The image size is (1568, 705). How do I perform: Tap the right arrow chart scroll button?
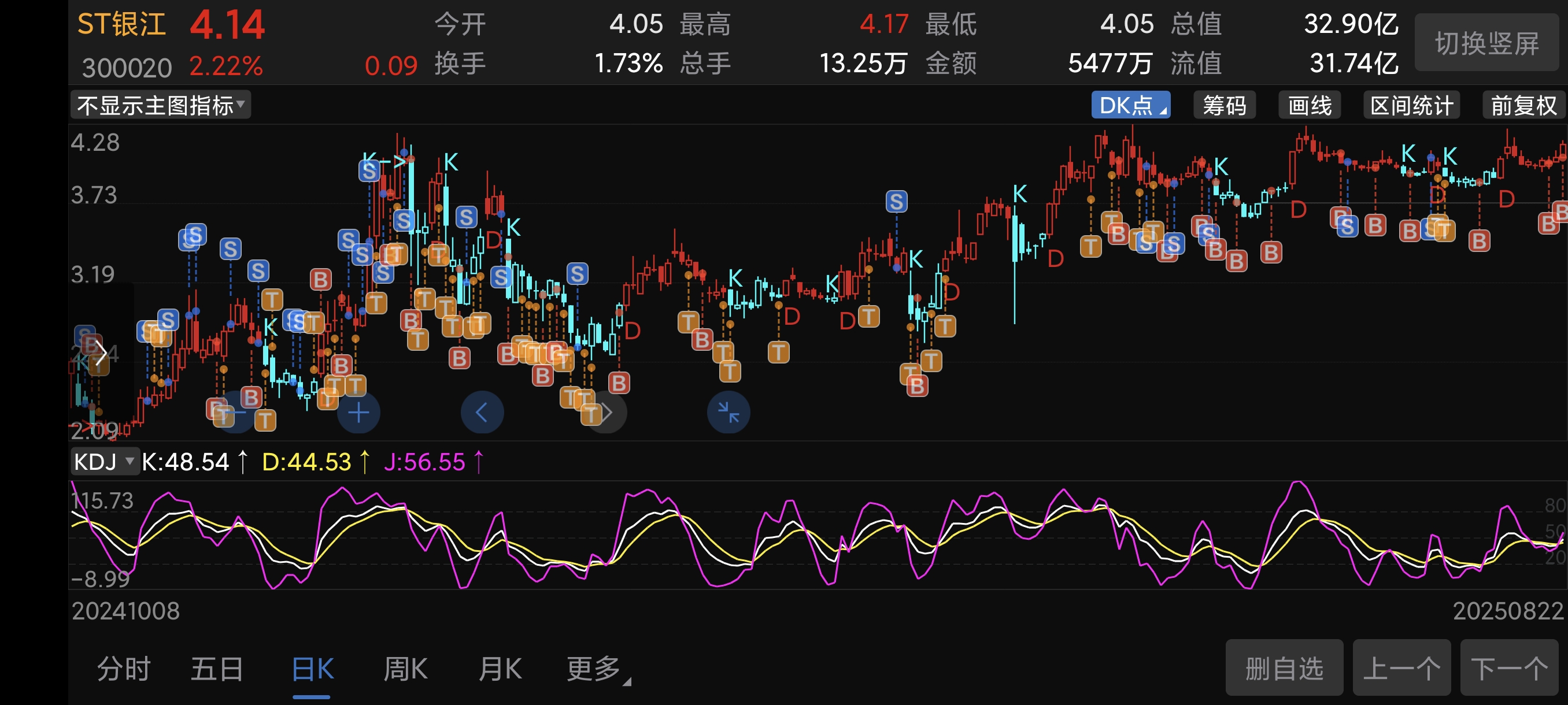tap(606, 413)
